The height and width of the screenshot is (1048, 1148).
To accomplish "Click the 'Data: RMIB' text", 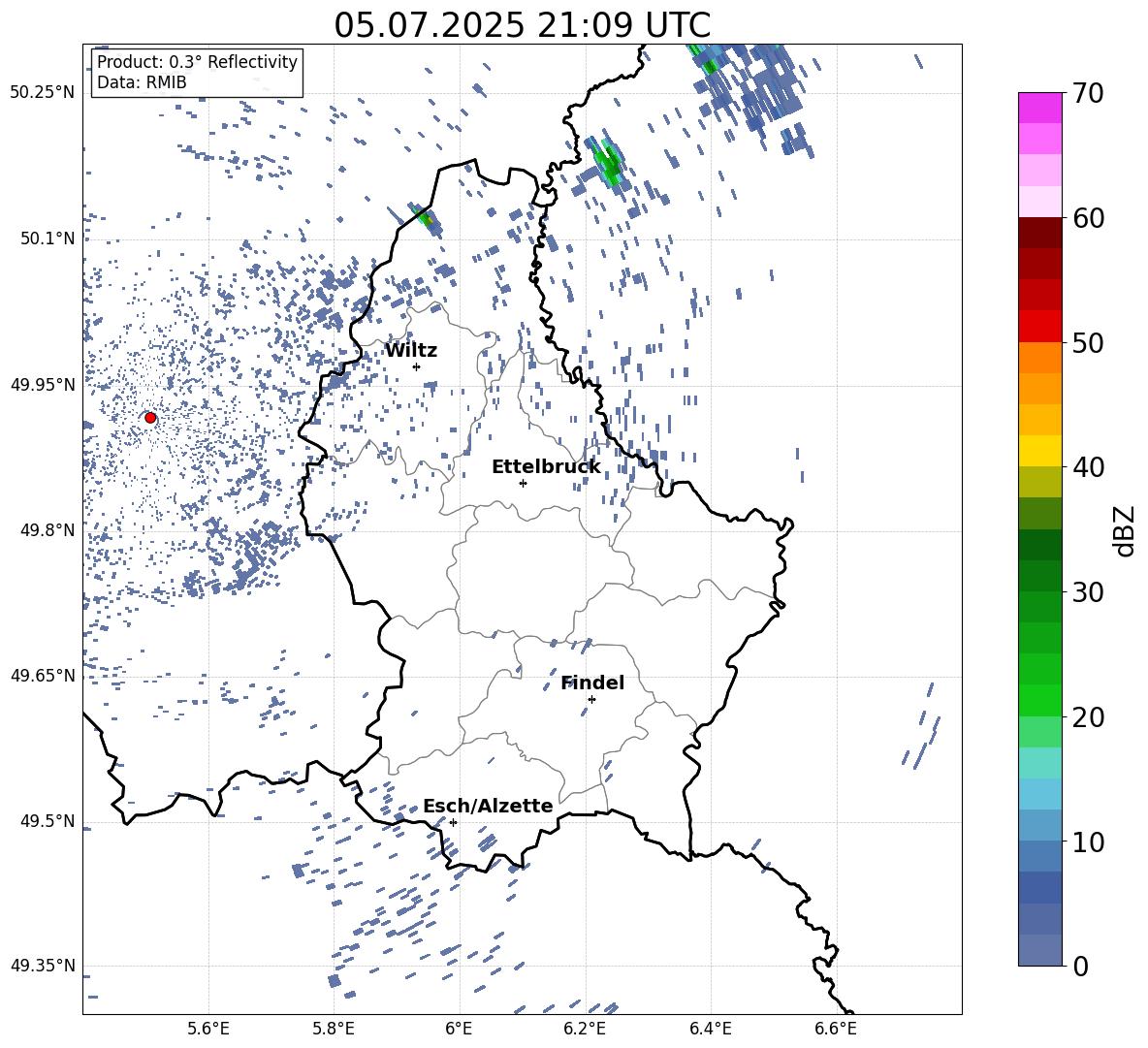I will (x=142, y=82).
